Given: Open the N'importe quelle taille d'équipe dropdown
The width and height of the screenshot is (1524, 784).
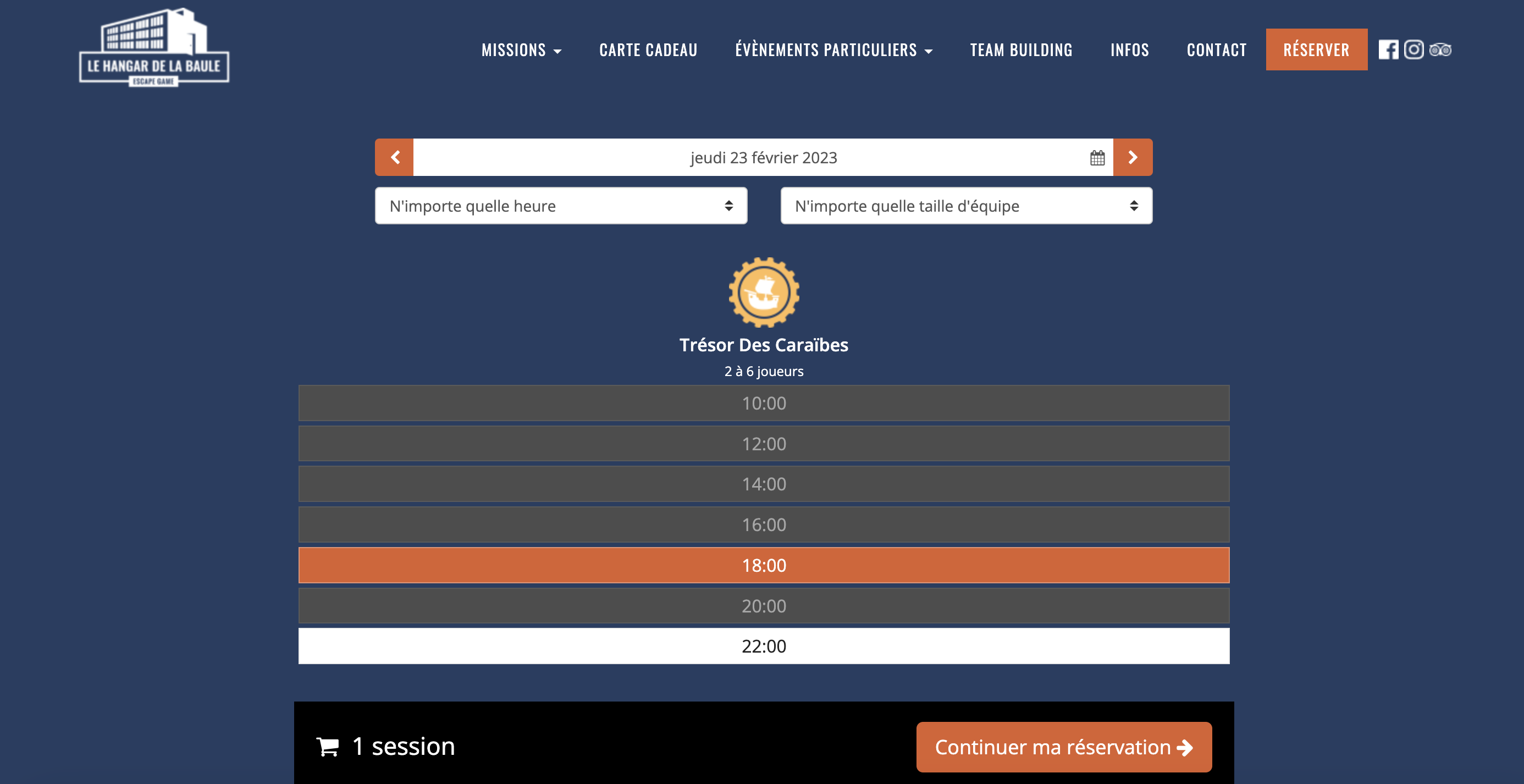Looking at the screenshot, I should click(966, 206).
